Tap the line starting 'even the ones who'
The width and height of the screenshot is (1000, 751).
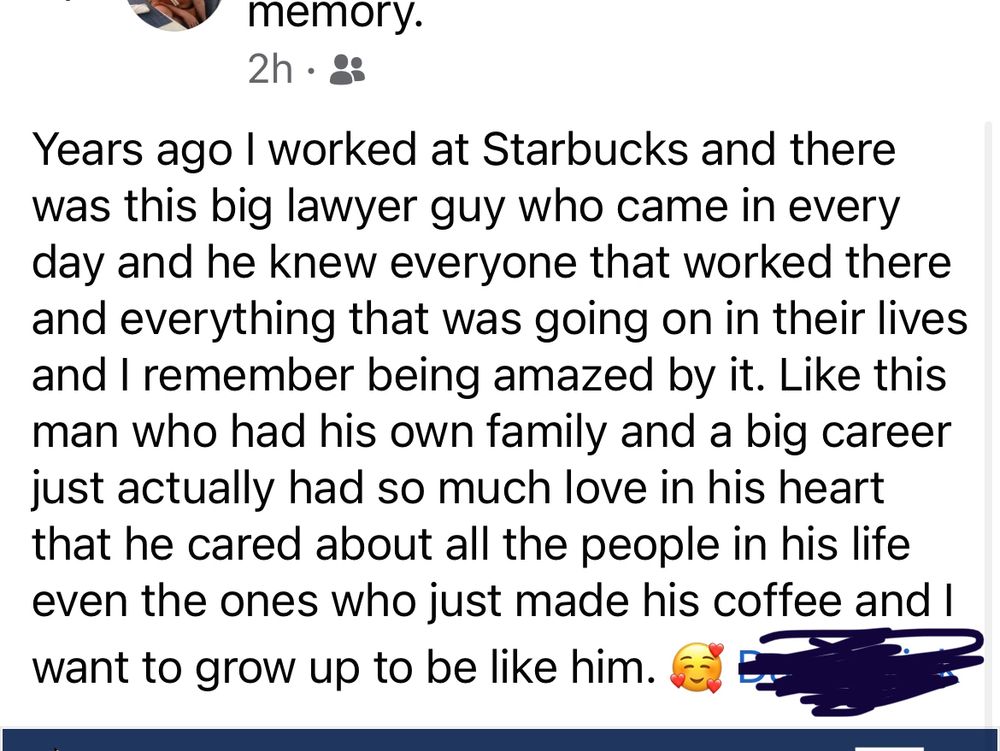point(492,601)
